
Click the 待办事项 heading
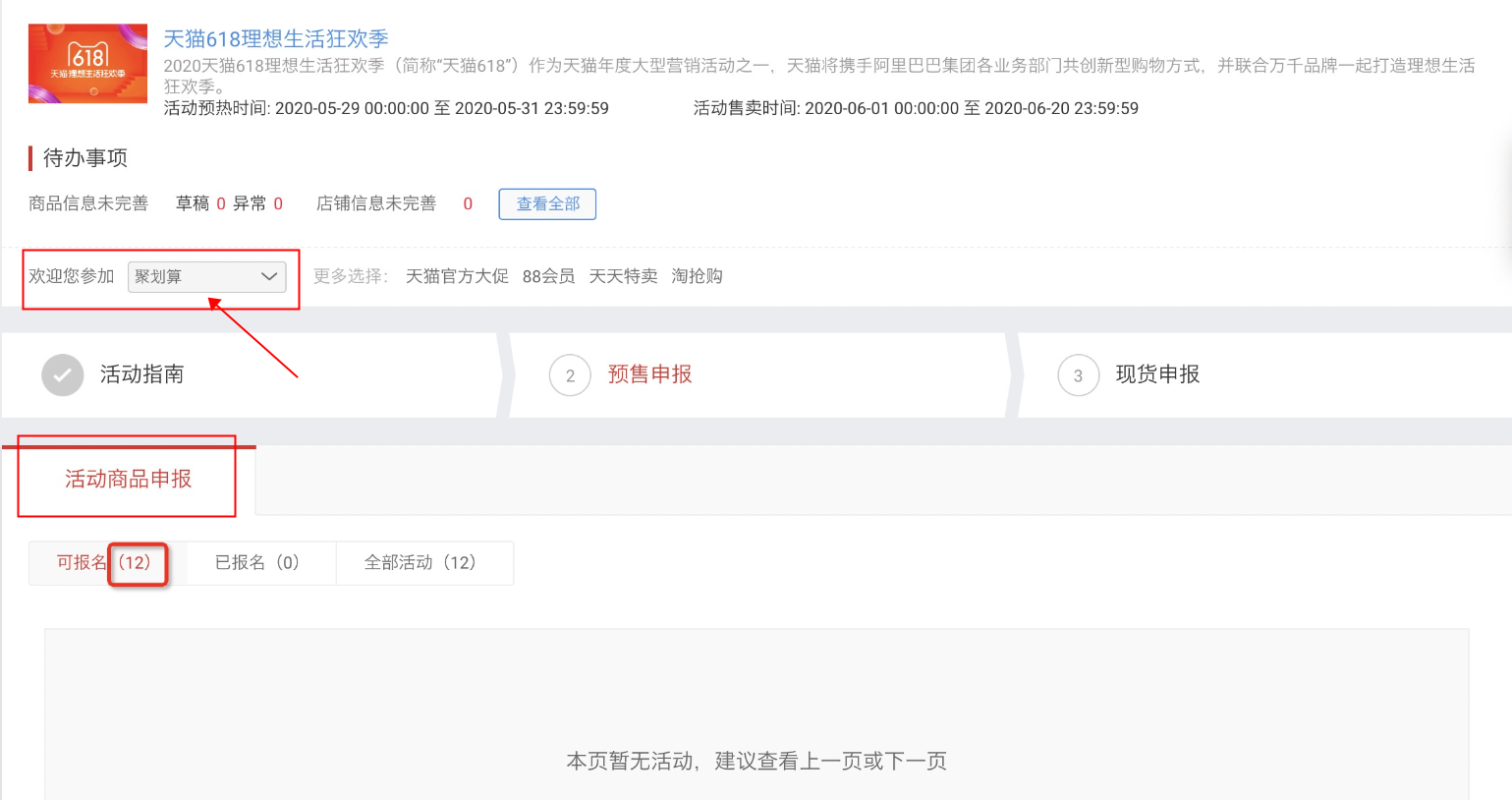coord(85,158)
